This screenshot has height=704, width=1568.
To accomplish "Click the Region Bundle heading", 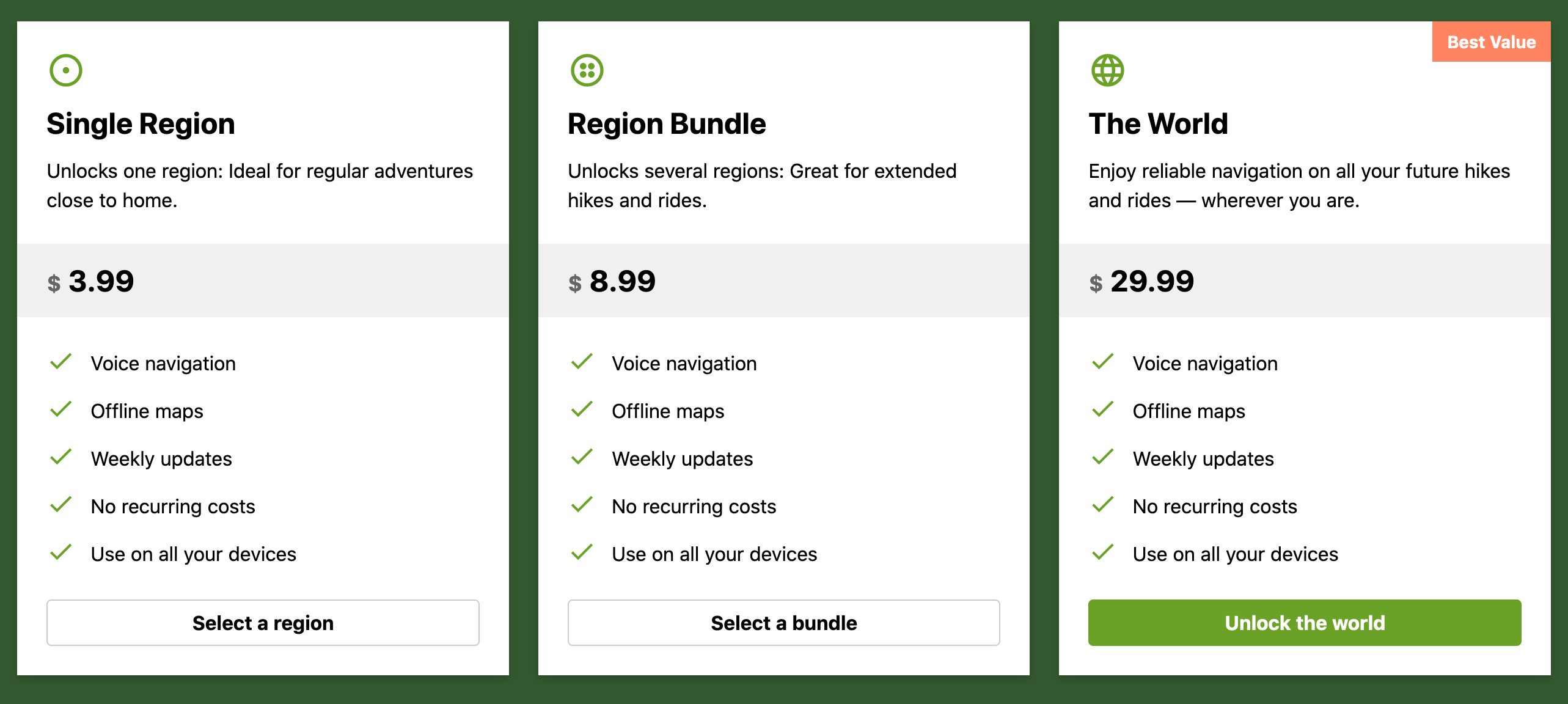I will [x=667, y=124].
